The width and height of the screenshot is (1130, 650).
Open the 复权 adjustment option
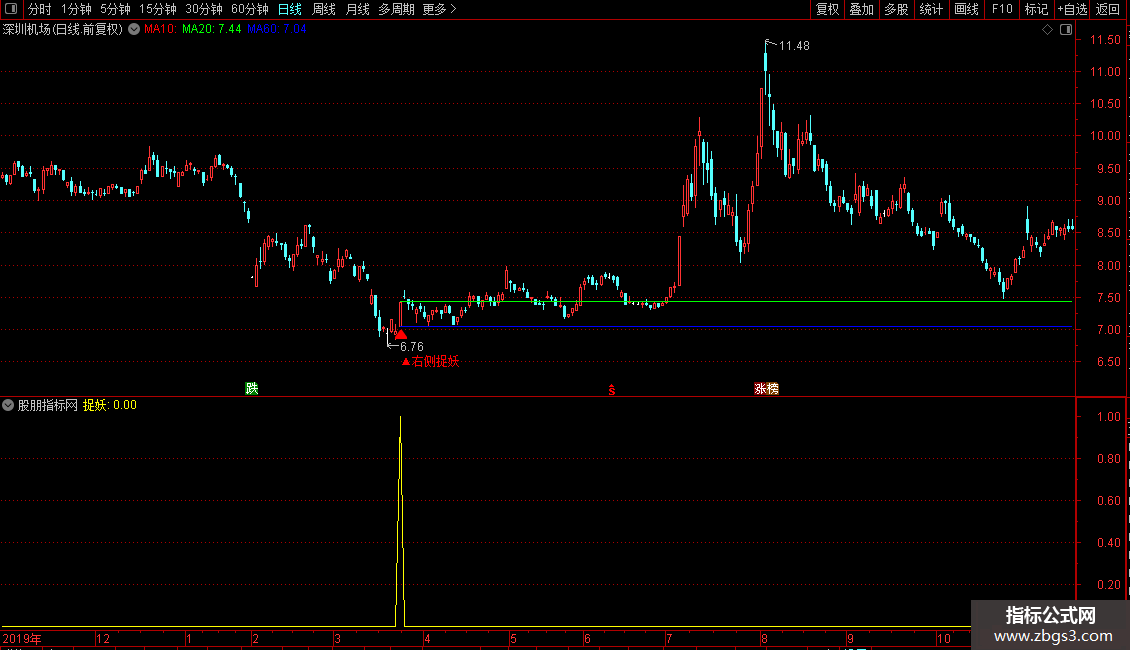pyautogui.click(x=827, y=9)
